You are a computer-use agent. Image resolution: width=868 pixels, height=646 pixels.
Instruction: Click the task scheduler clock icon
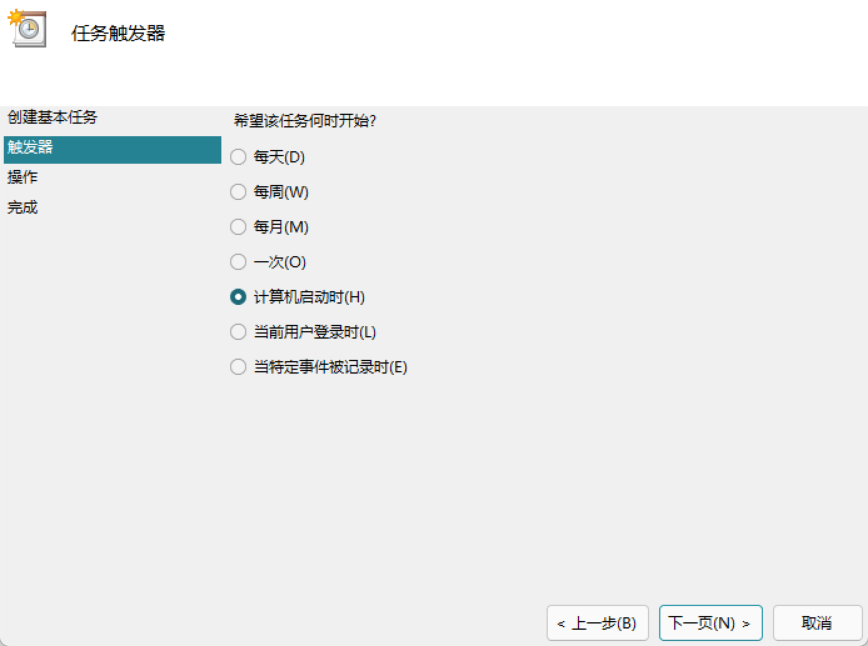(x=27, y=28)
